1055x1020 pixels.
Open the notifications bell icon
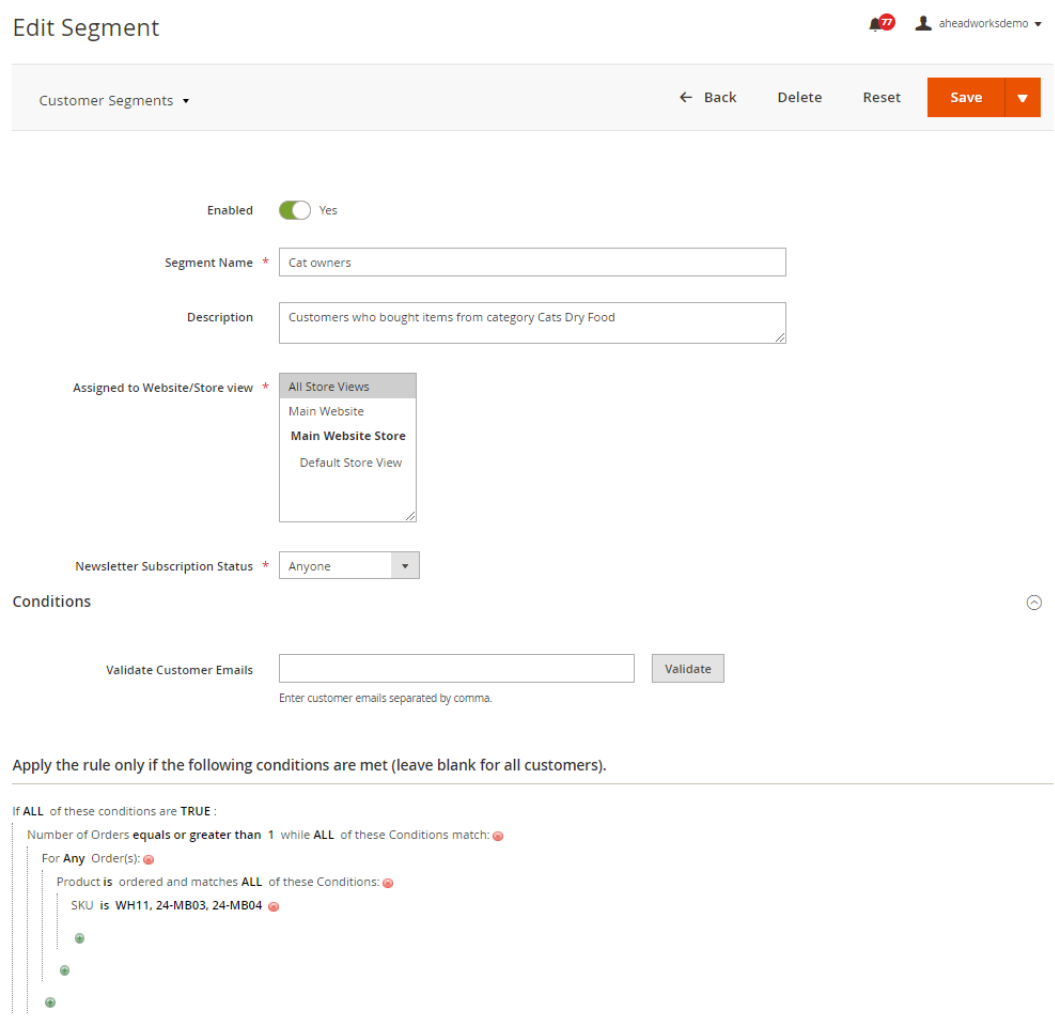coord(875,24)
